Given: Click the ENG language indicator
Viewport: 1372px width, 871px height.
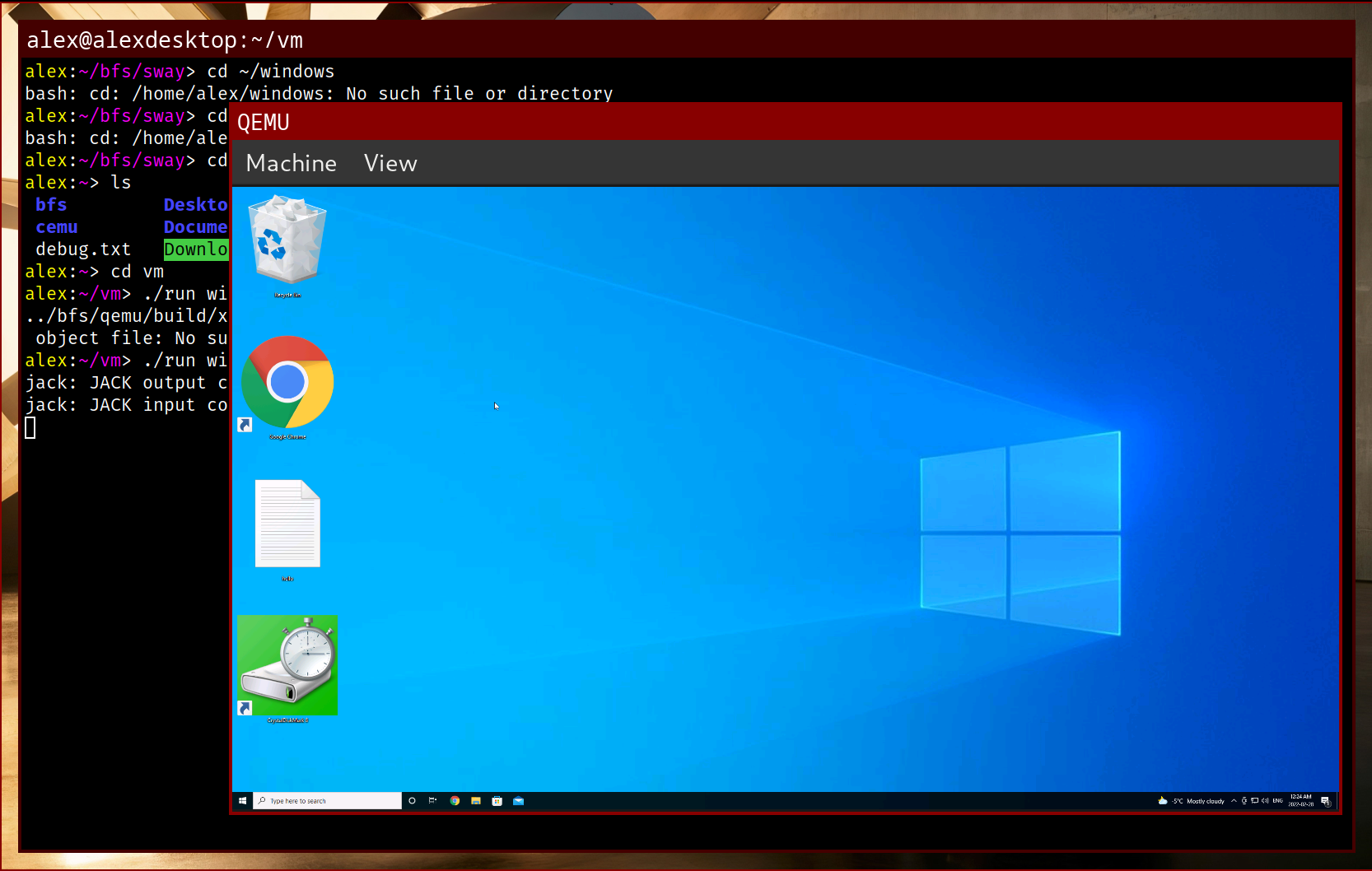Looking at the screenshot, I should 1278,800.
